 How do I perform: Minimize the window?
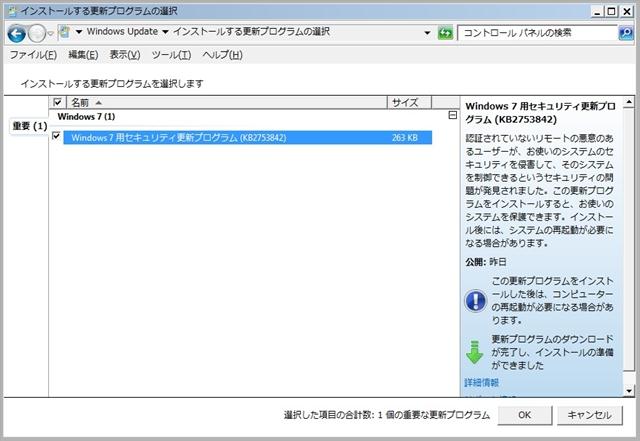coord(598,11)
